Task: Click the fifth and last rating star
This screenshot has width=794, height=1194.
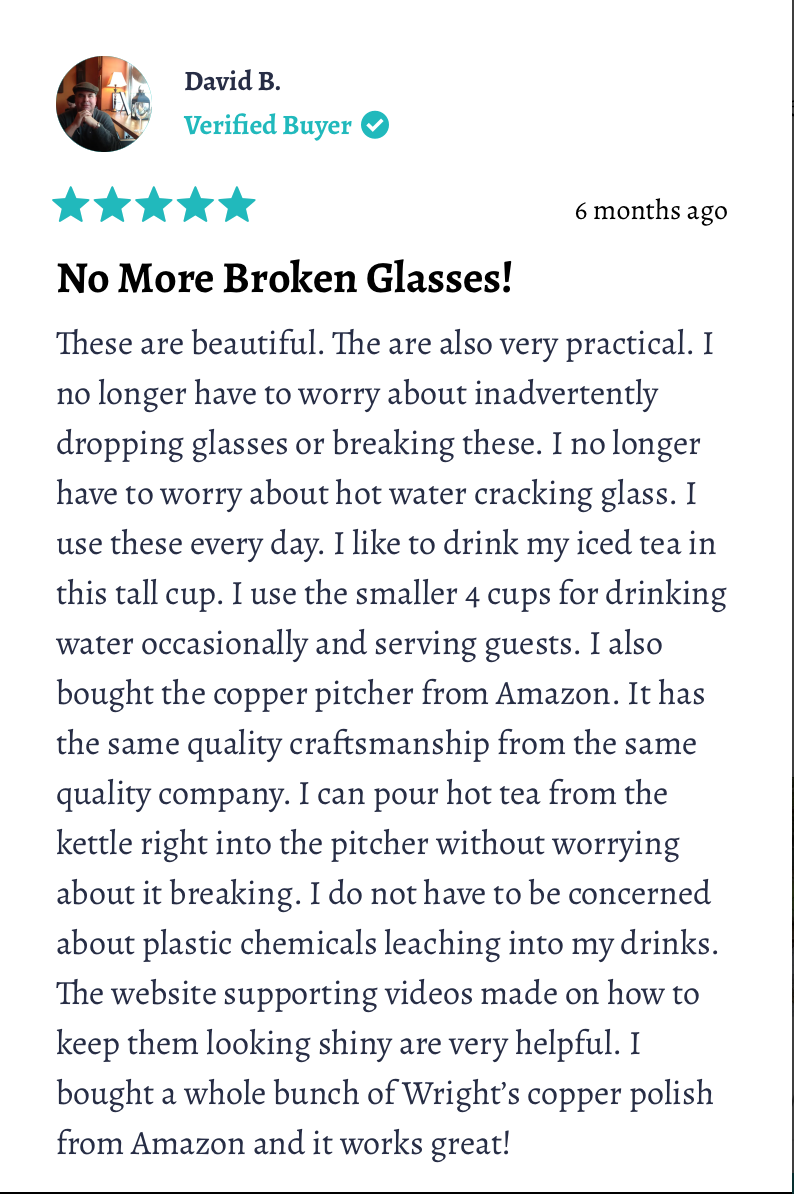Action: (x=237, y=205)
